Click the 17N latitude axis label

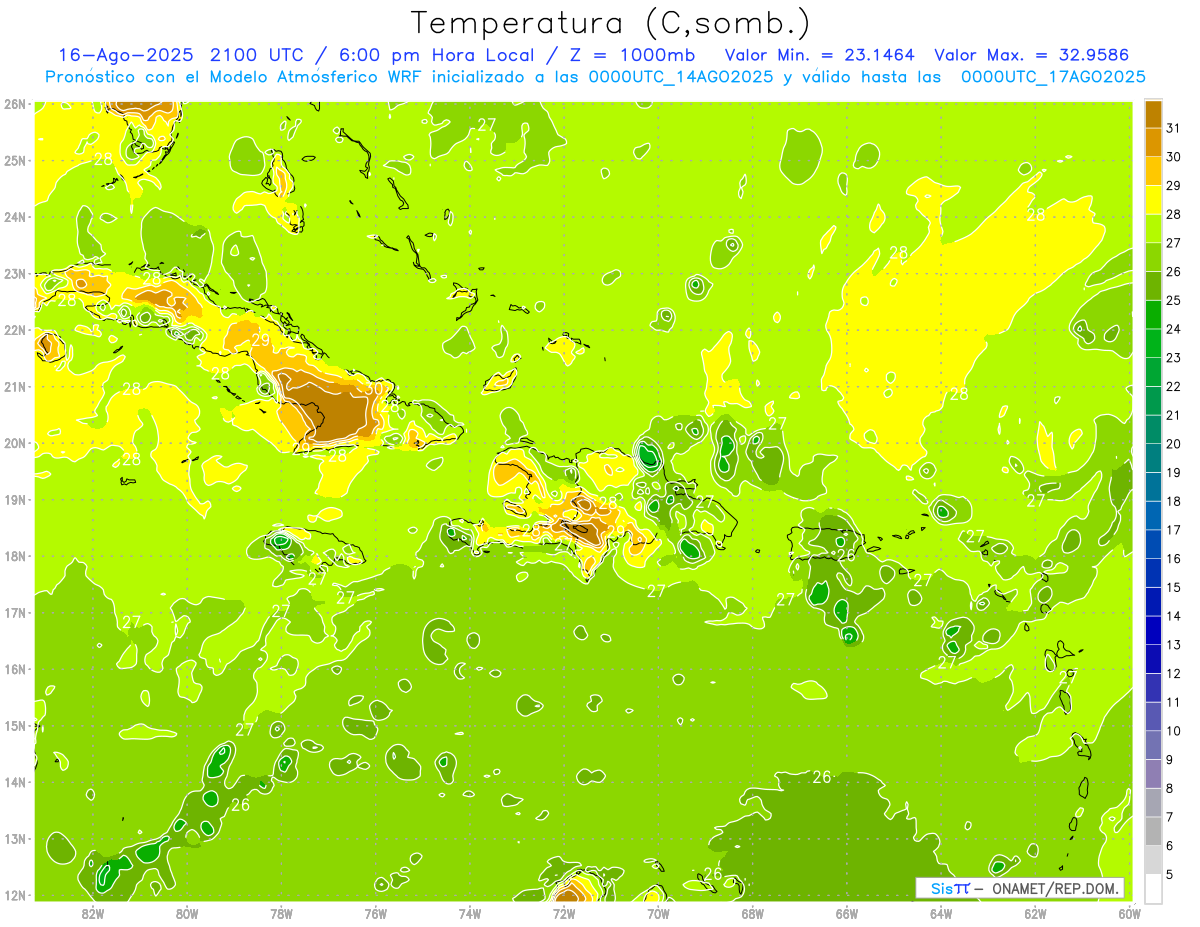(14, 612)
